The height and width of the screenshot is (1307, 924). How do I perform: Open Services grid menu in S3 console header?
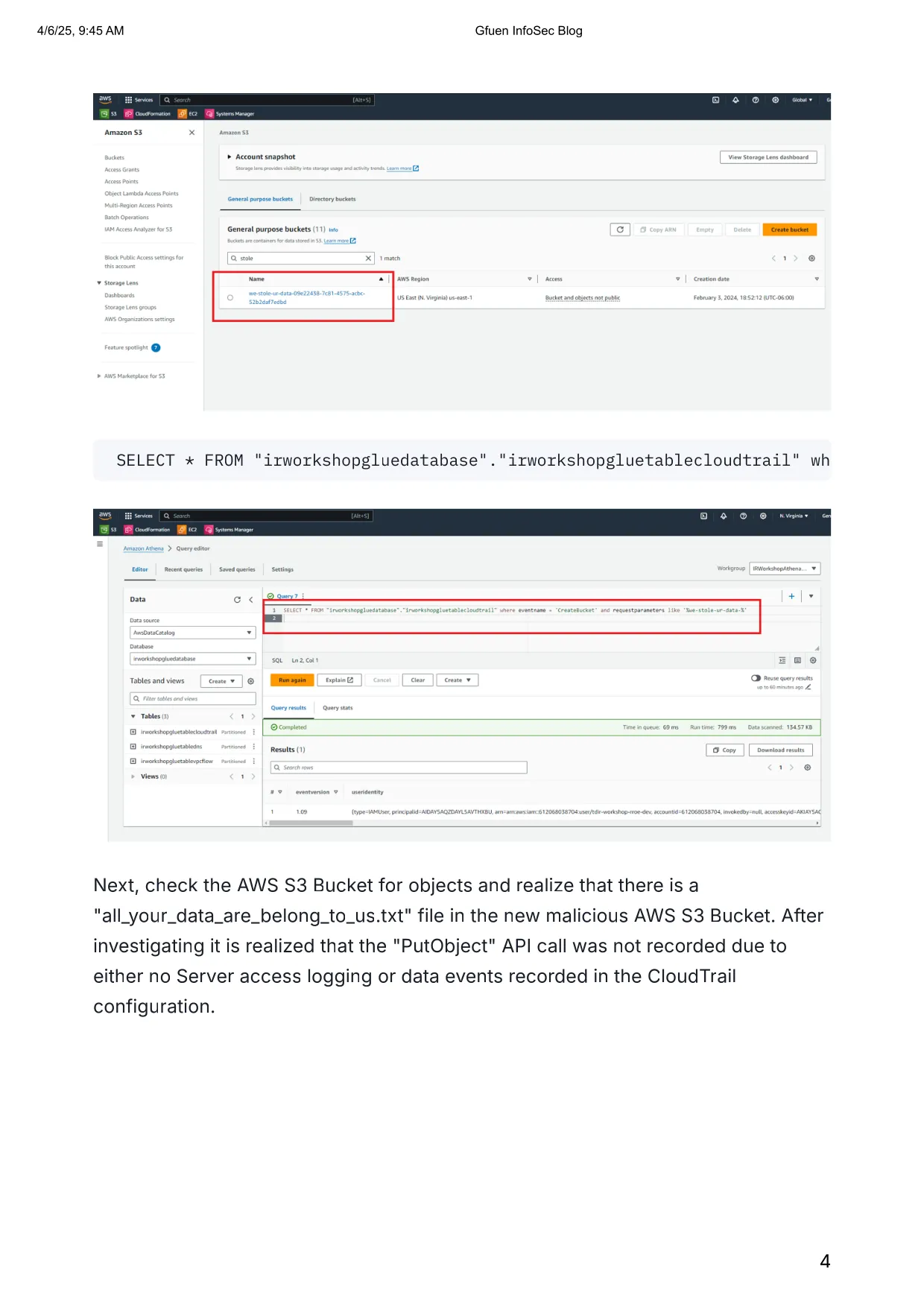[139, 100]
